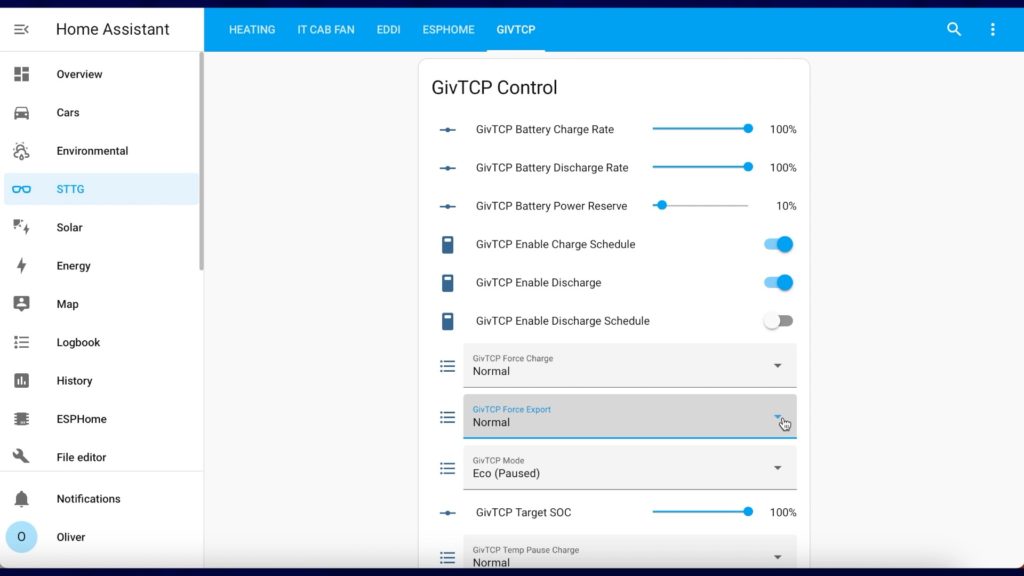Switch to the HEATING tab
1024x576 pixels.
tap(252, 29)
